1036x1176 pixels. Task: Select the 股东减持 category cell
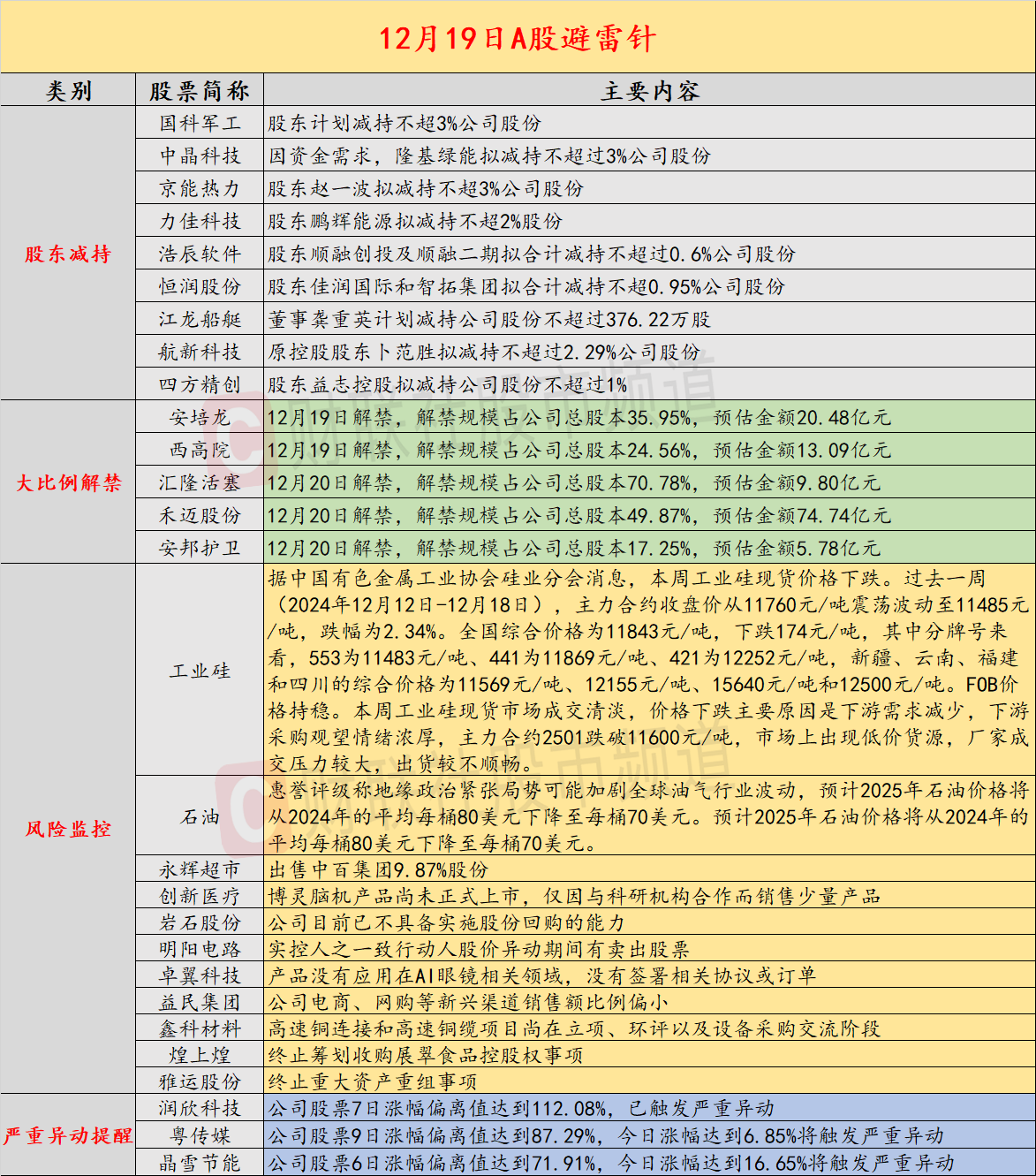(68, 254)
